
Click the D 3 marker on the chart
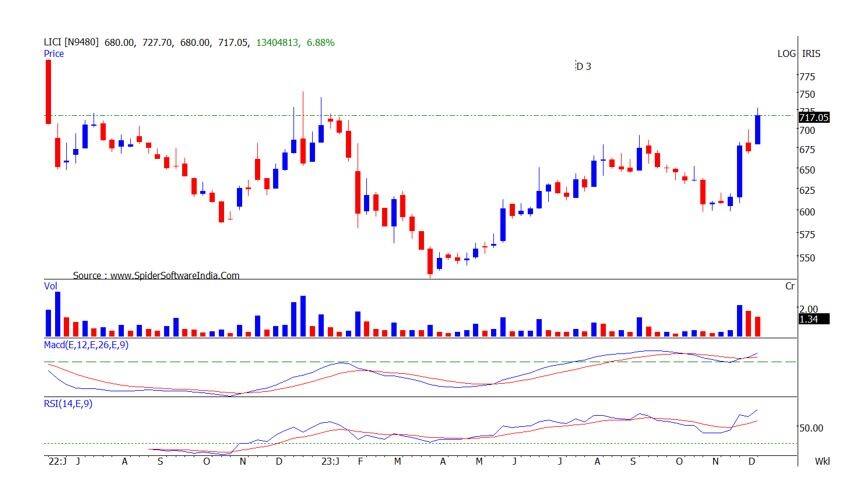pos(583,66)
